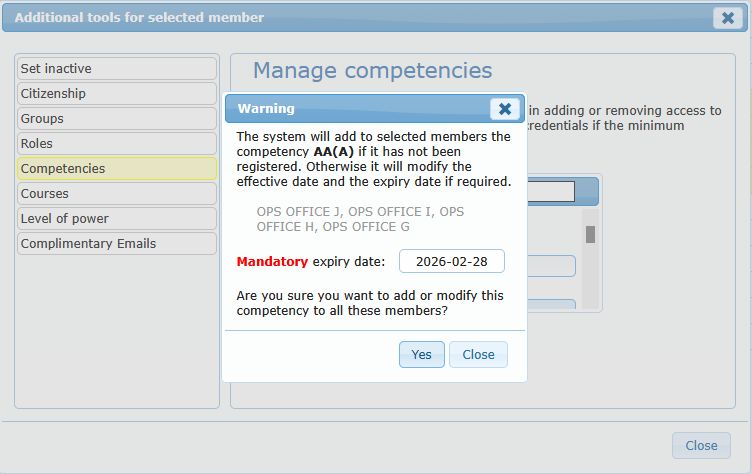Open the Roles menu item

click(116, 143)
